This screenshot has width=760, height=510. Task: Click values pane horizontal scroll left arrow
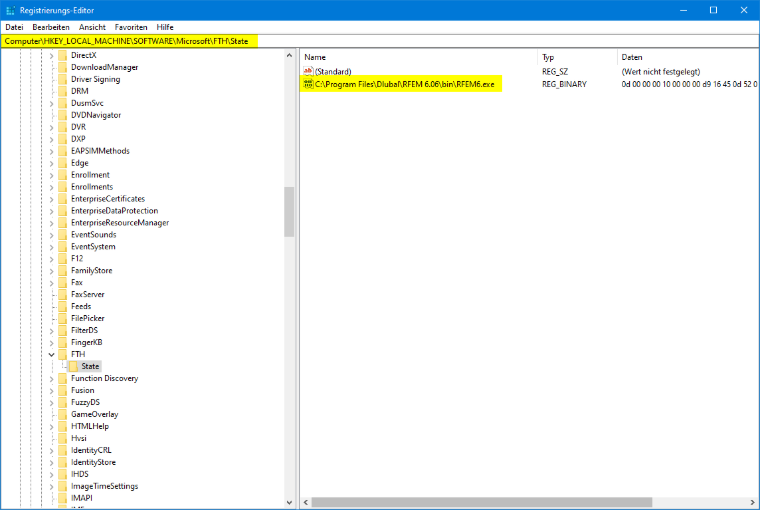tap(306, 502)
